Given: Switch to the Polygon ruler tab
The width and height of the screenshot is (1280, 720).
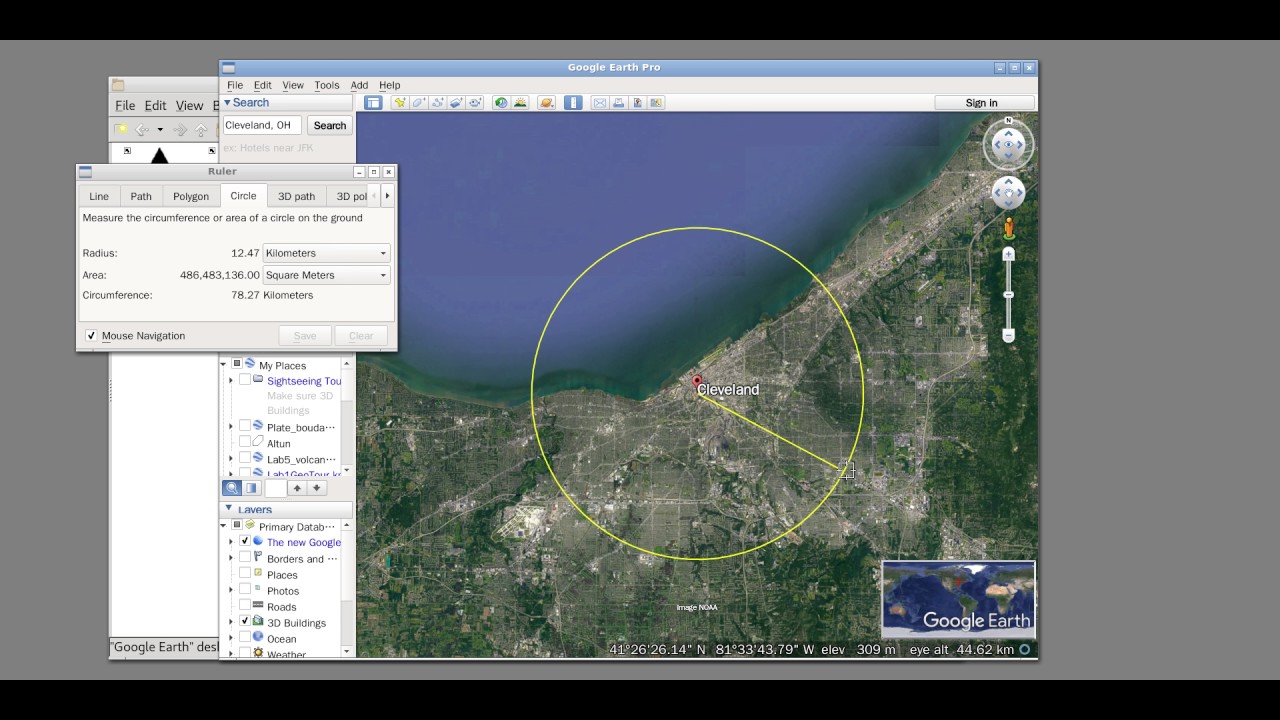Looking at the screenshot, I should point(191,196).
